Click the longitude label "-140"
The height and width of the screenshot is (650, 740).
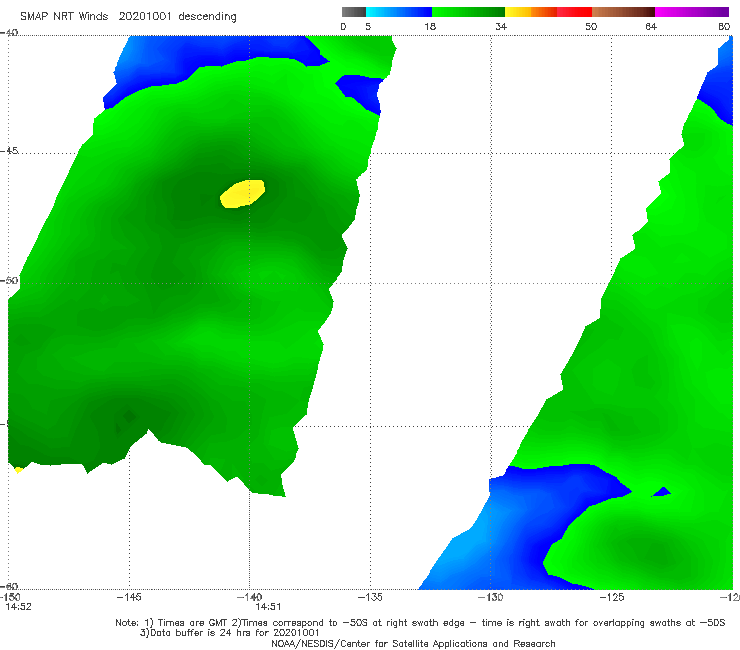pos(249,597)
